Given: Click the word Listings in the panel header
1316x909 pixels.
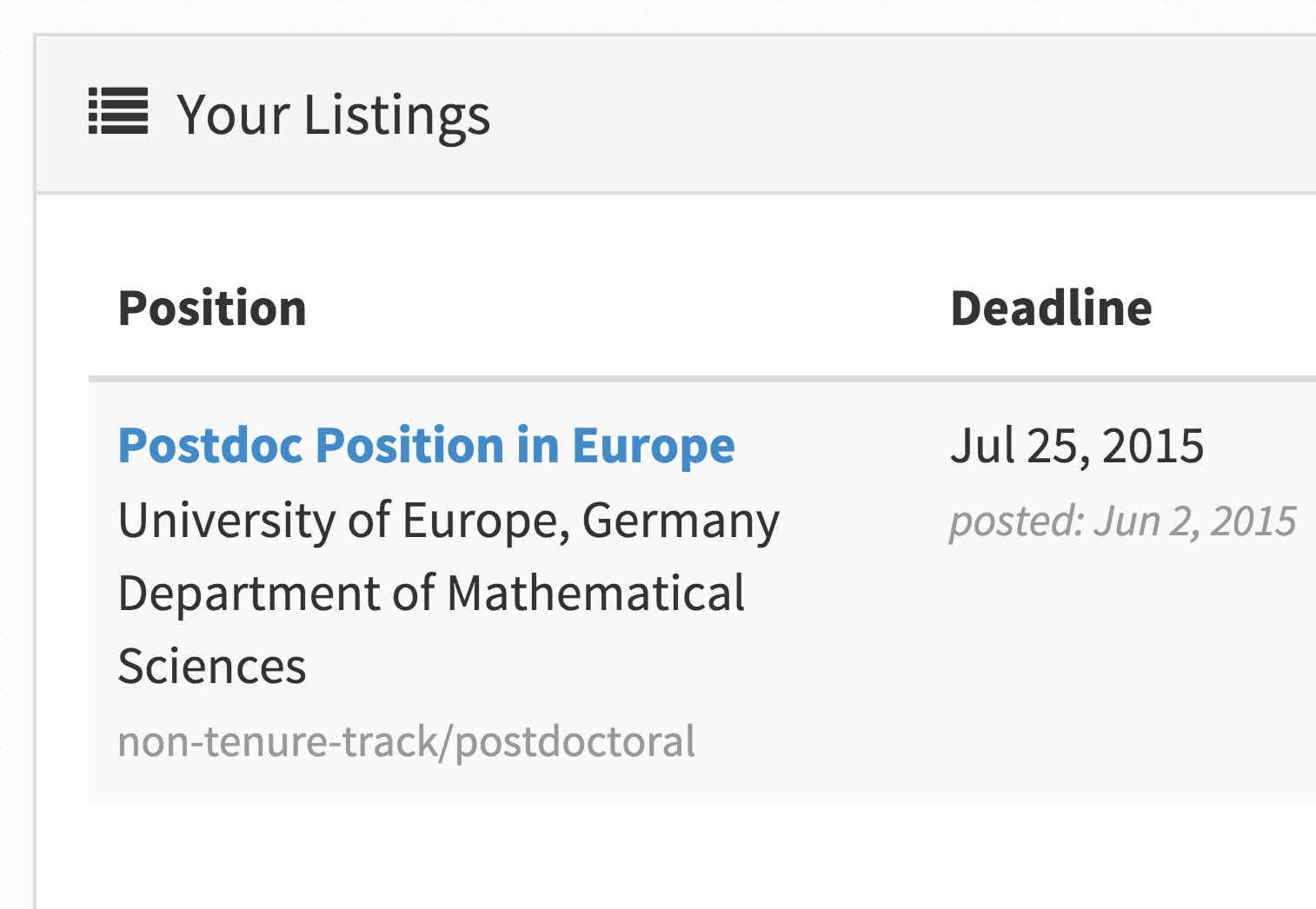Looking at the screenshot, I should (x=396, y=116).
